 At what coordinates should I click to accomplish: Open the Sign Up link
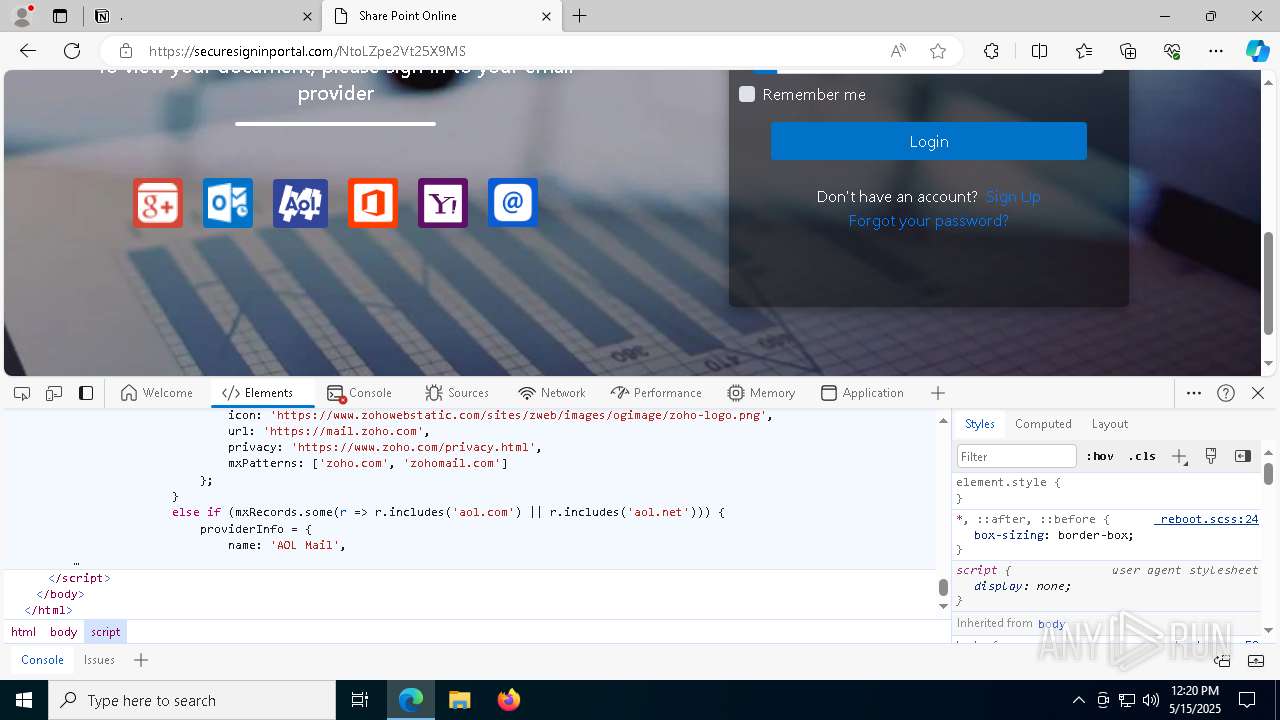1013,197
